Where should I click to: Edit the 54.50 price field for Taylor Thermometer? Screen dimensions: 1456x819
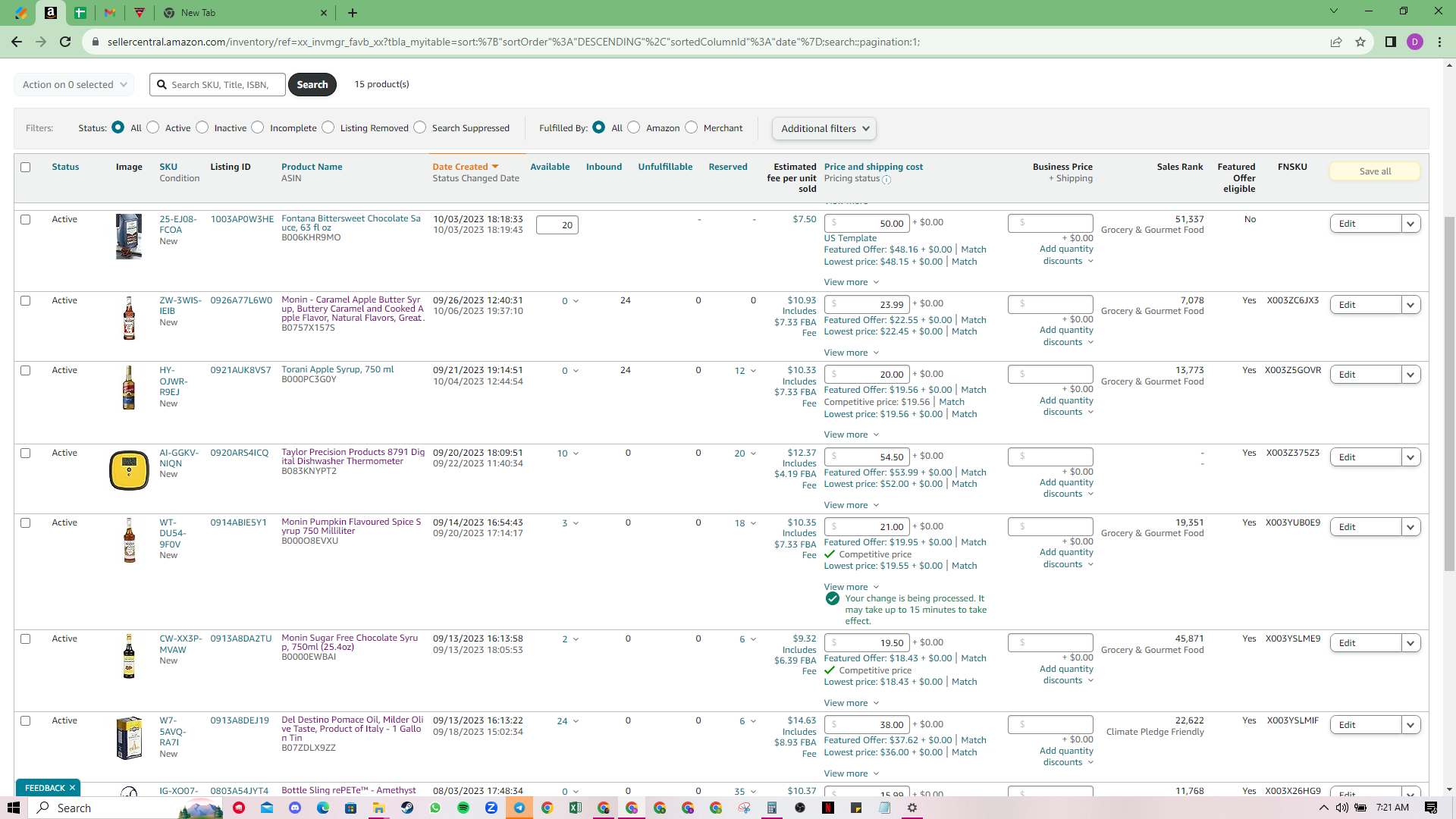click(x=867, y=457)
